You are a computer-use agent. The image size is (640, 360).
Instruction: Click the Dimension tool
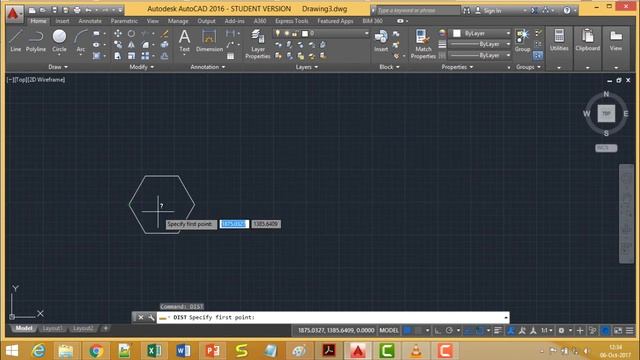209,41
